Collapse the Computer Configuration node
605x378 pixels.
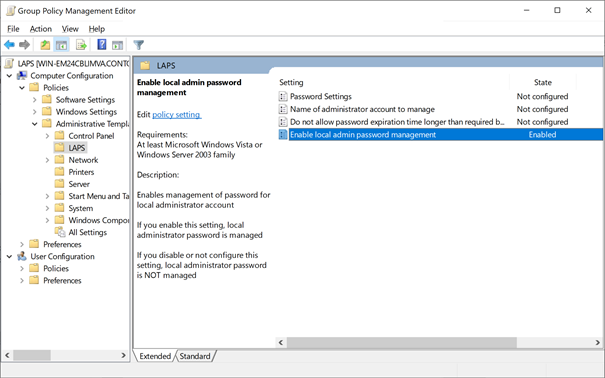pos(9,76)
